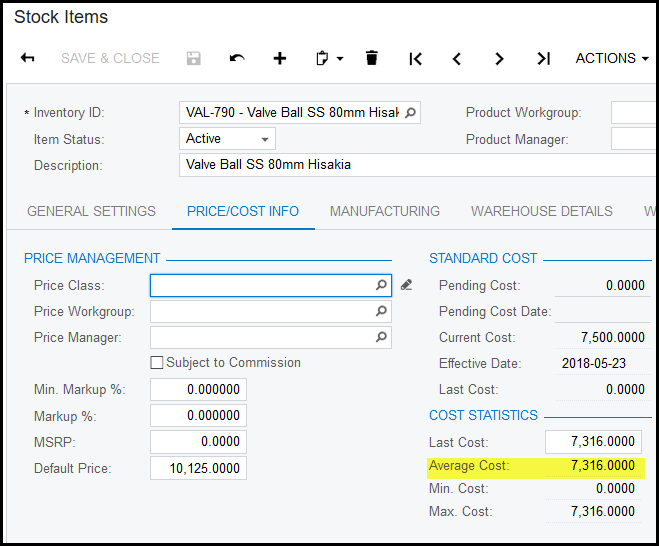Image resolution: width=659 pixels, height=546 pixels.
Task: Click the Default Price input field
Action: click(198, 468)
